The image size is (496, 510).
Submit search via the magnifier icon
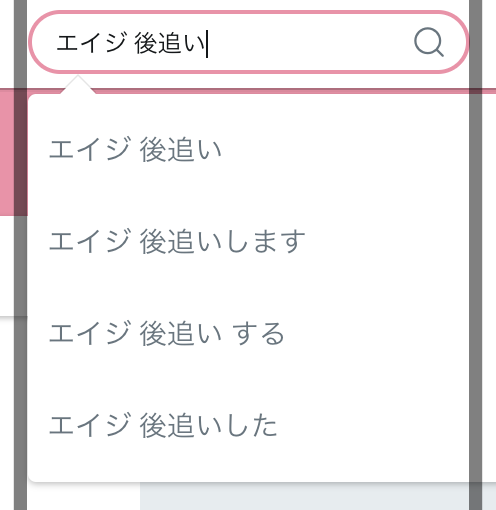429,42
